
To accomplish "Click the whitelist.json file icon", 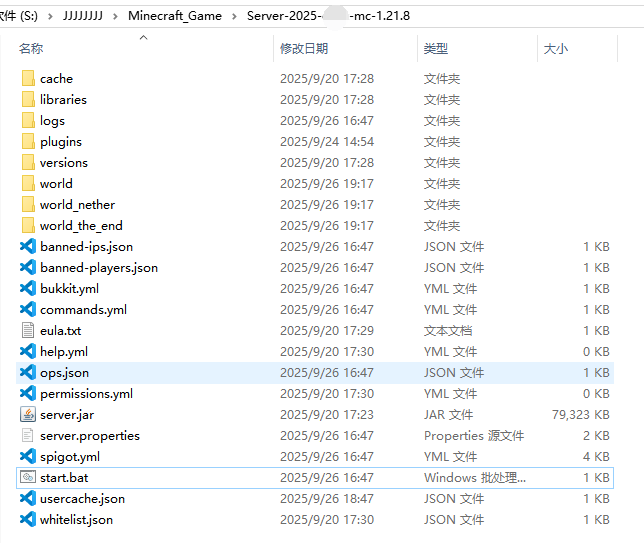I will click(28, 519).
